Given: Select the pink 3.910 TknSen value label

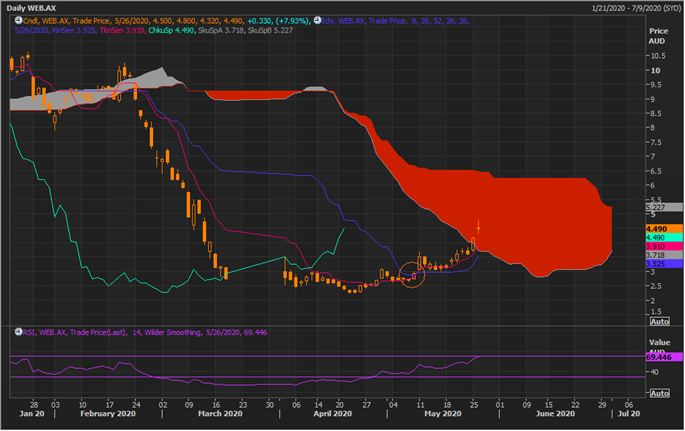Looking at the screenshot, I should coord(664,246).
